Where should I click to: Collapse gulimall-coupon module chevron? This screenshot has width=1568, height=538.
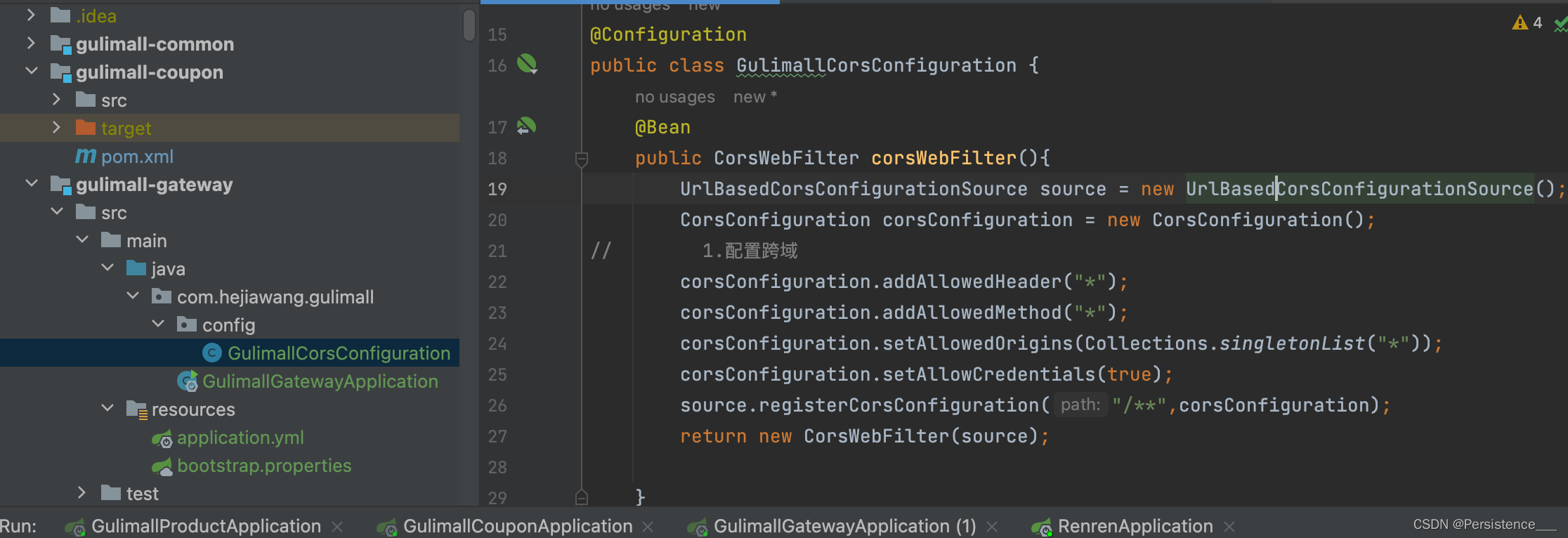[31, 71]
